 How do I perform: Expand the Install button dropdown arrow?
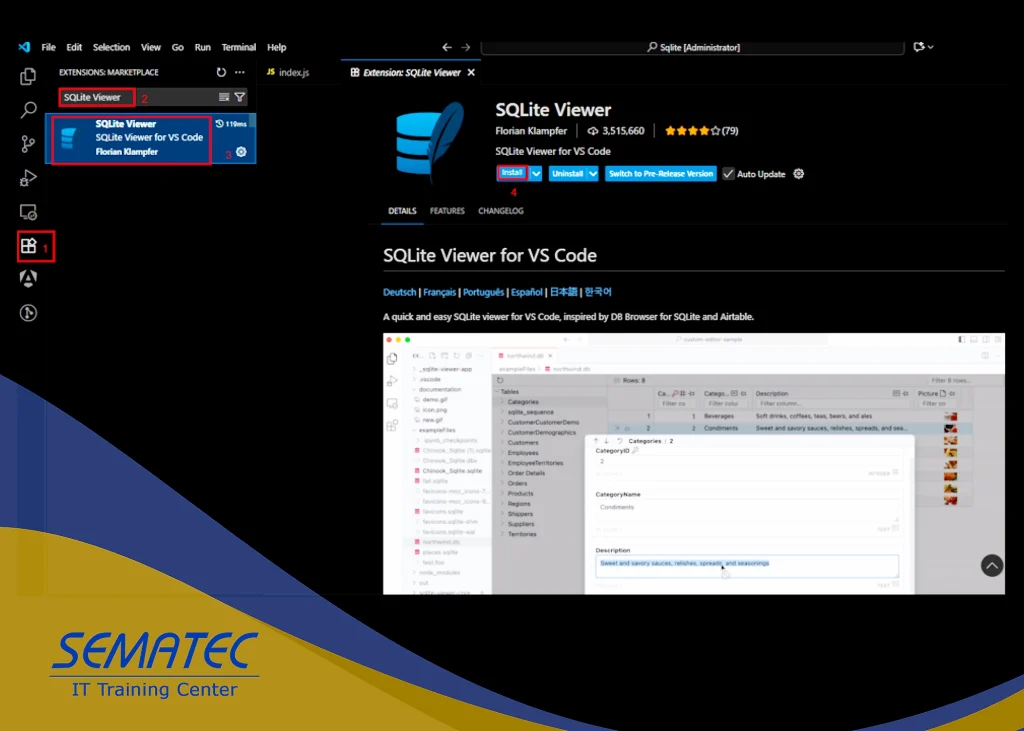[536, 174]
